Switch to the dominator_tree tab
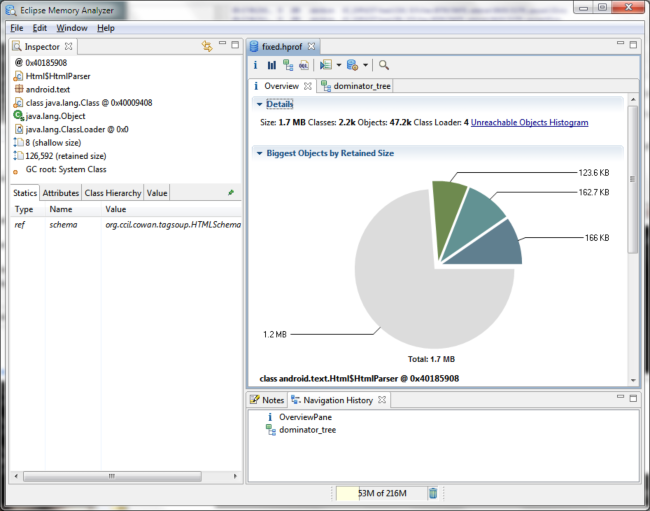650x511 pixels. point(356,86)
